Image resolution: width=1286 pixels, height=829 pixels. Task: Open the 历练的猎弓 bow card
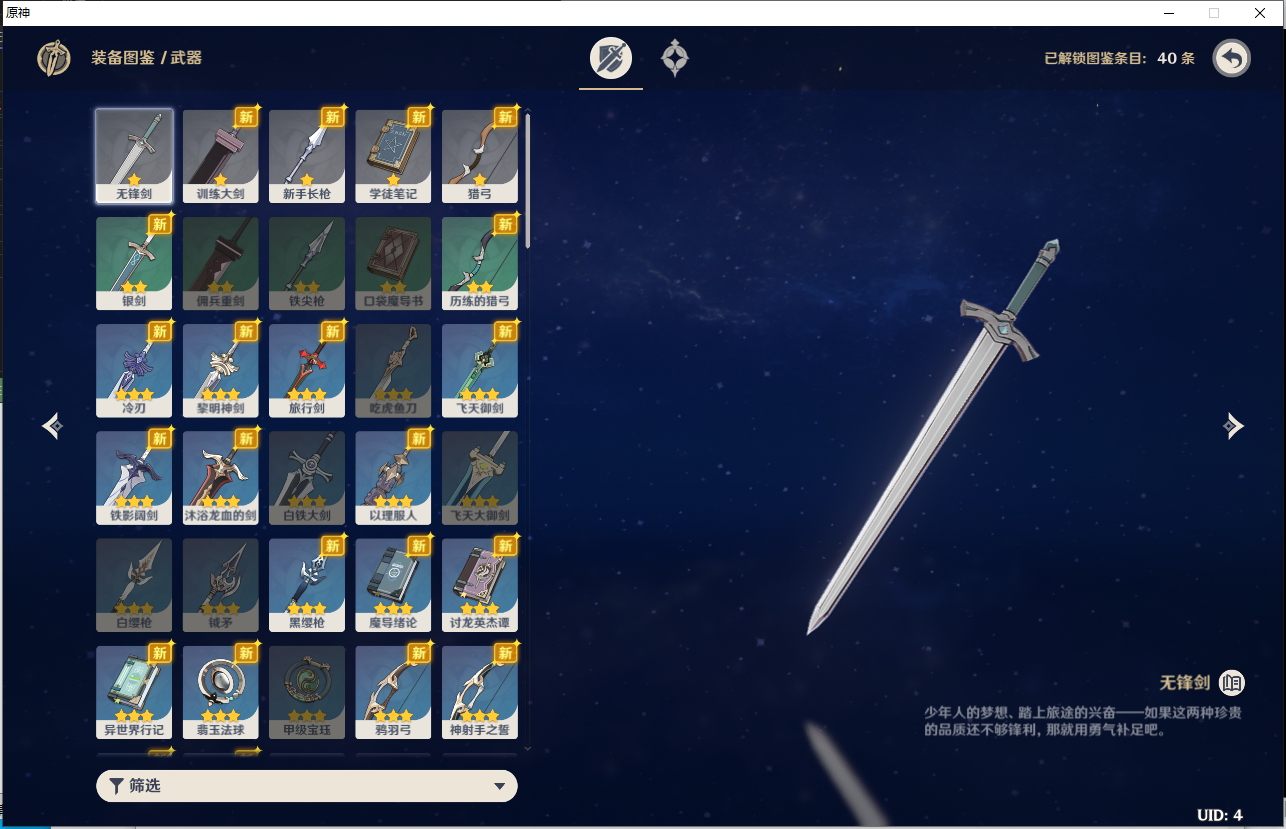coord(480,263)
